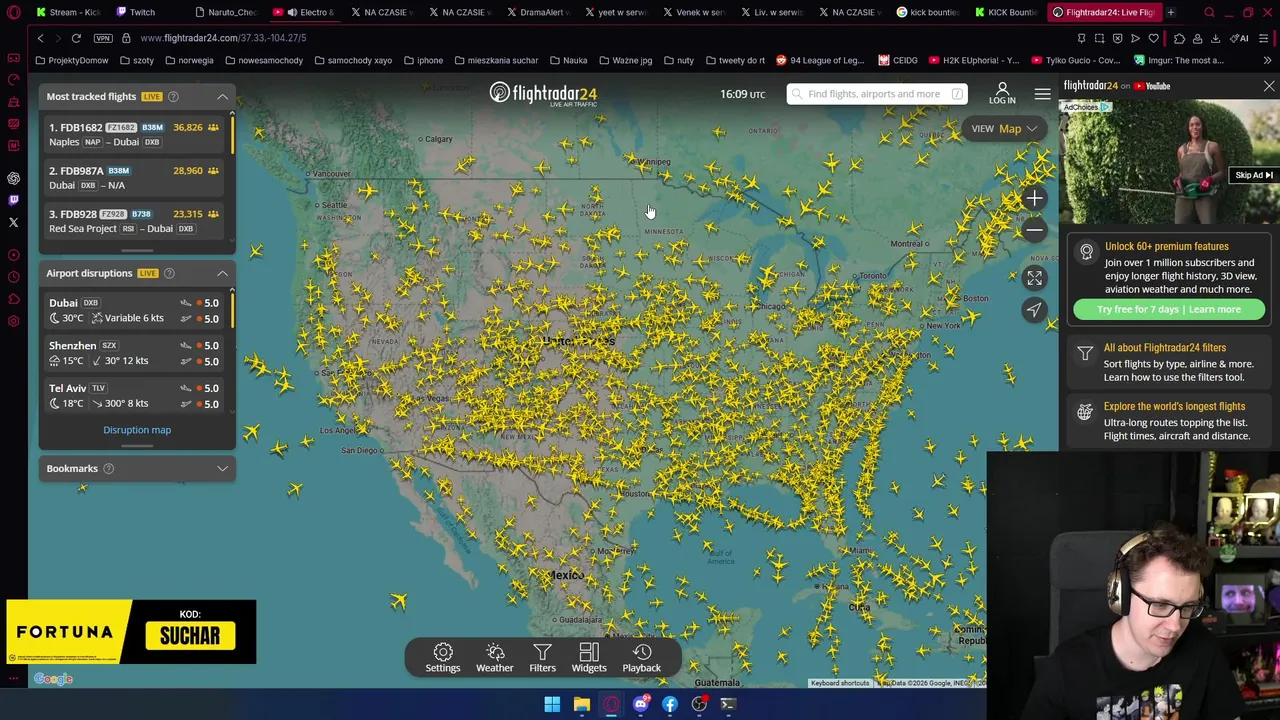1280x720 pixels.
Task: Open the Filters tool
Action: 542,658
